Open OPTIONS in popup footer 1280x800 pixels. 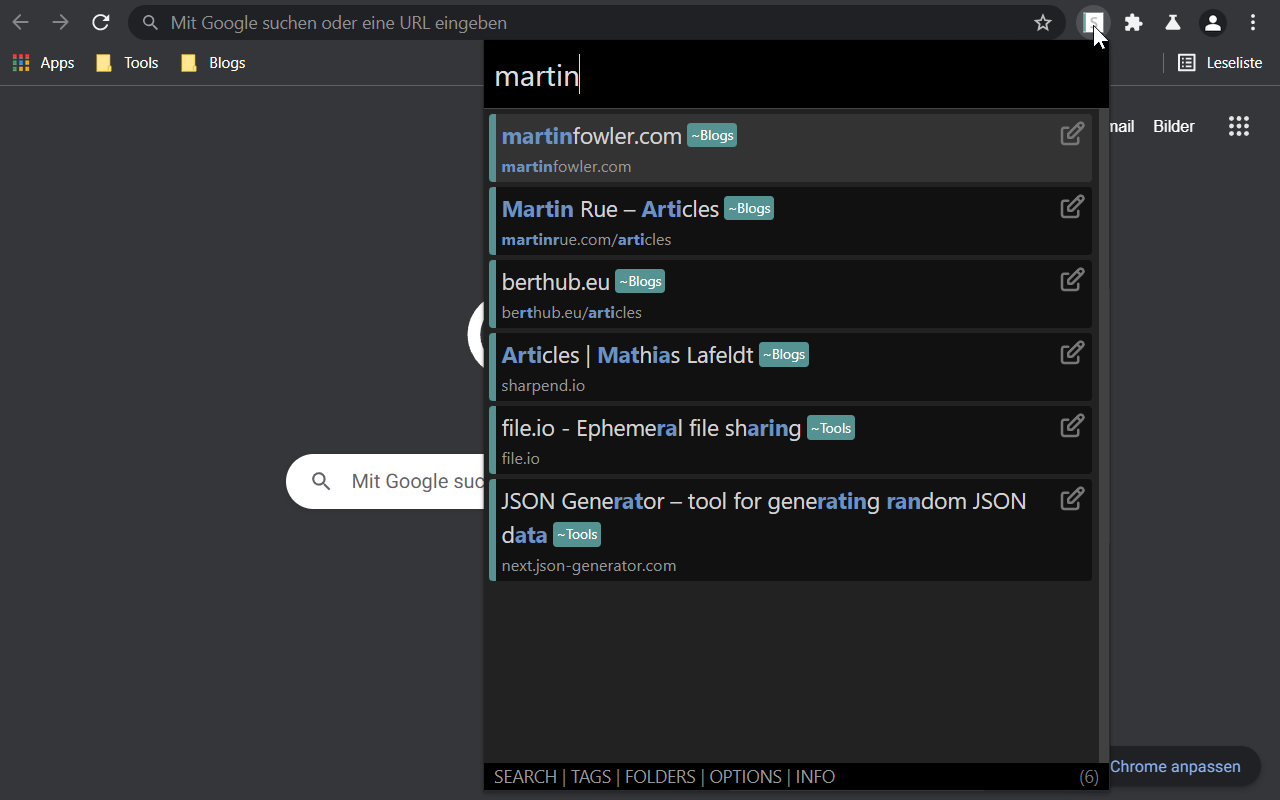click(745, 777)
